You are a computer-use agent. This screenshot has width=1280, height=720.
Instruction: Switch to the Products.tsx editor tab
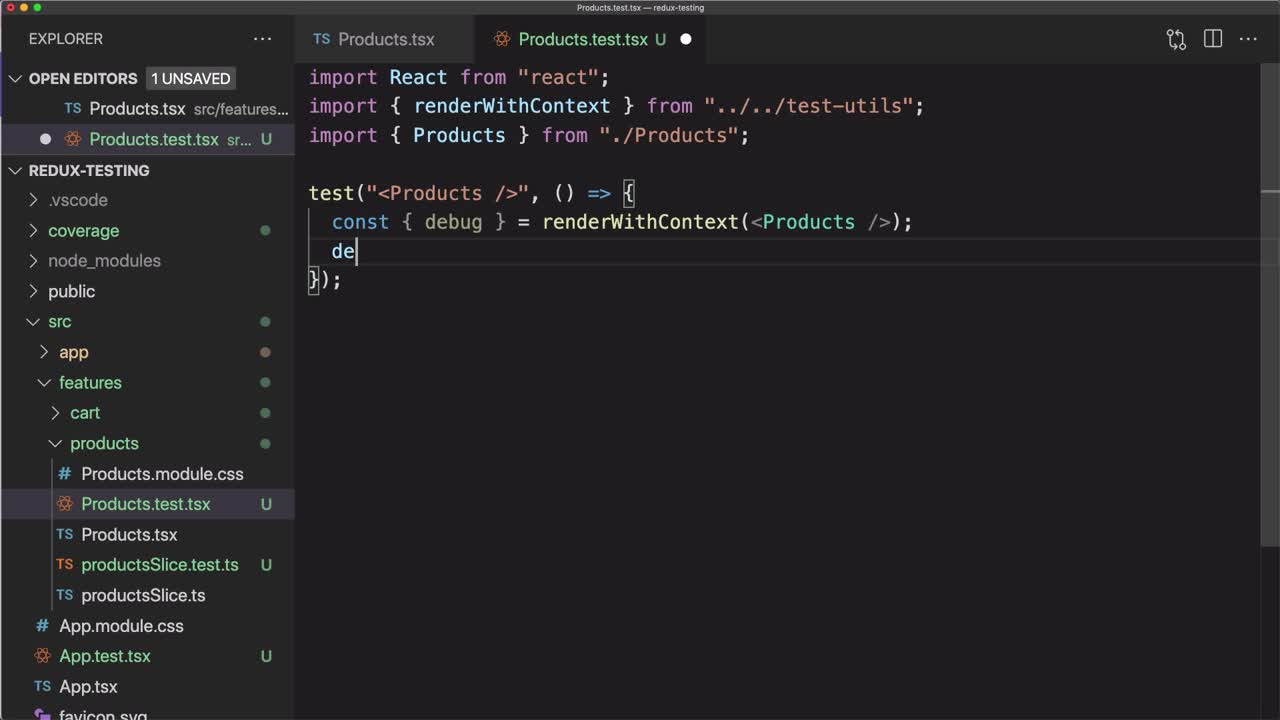(385, 39)
